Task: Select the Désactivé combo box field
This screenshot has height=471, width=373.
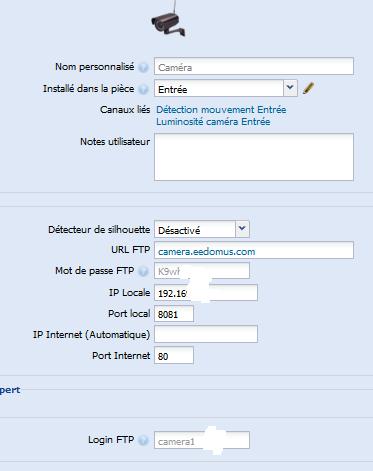Action: (x=195, y=229)
